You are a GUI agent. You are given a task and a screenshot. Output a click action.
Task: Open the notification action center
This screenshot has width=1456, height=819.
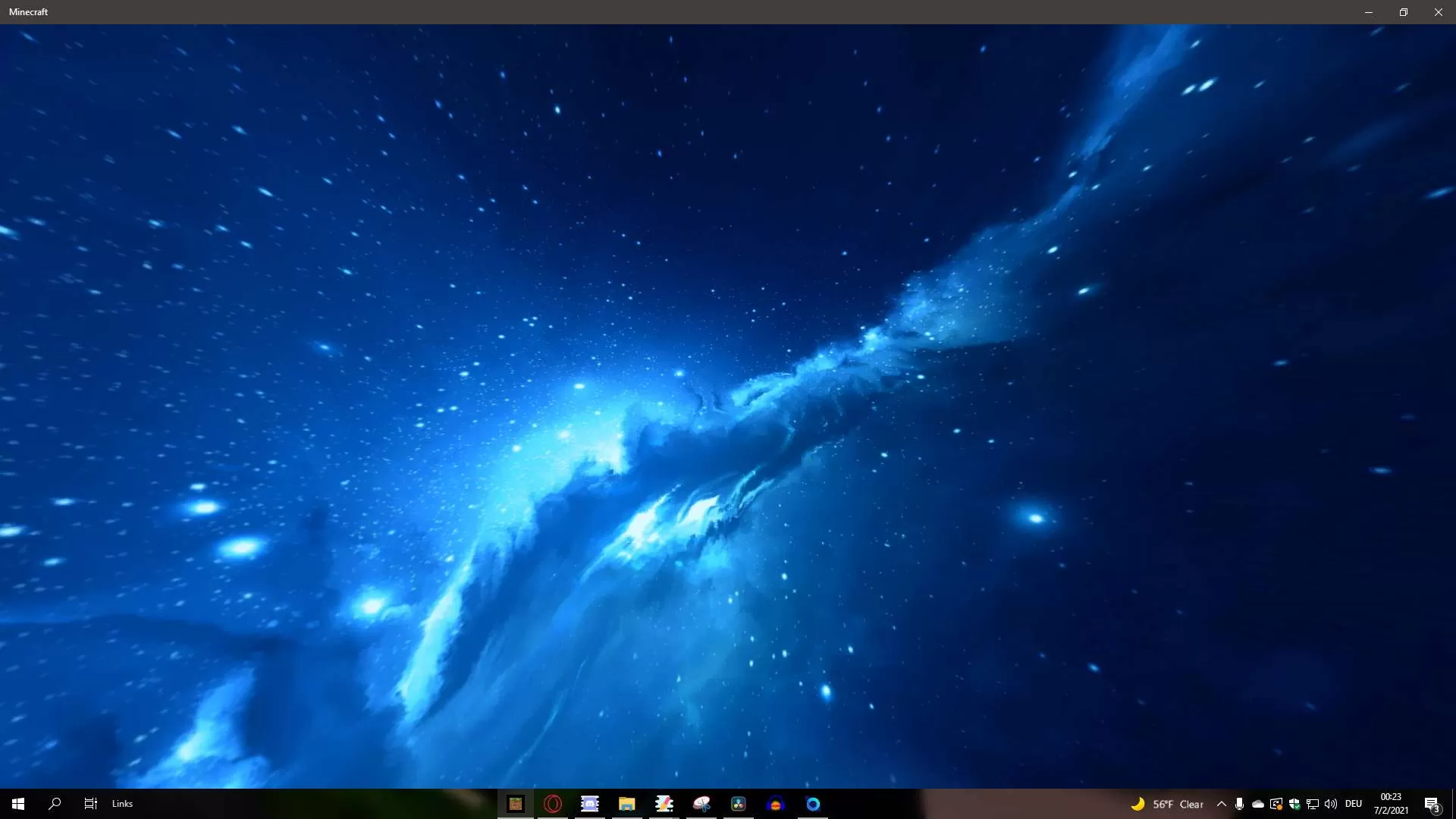pos(1432,804)
